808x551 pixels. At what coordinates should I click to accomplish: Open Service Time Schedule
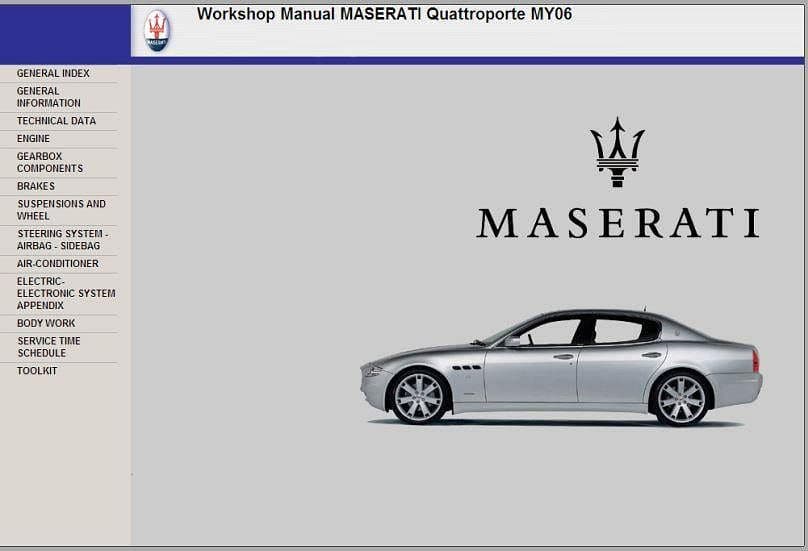49,347
